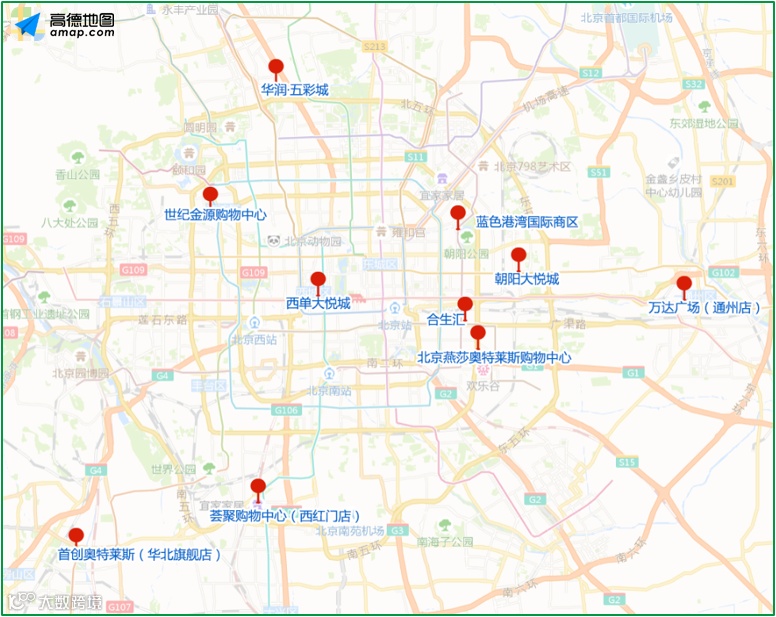The width and height of the screenshot is (776, 617).
Task: Click the 永丰产业园 label
Action: coord(190,9)
